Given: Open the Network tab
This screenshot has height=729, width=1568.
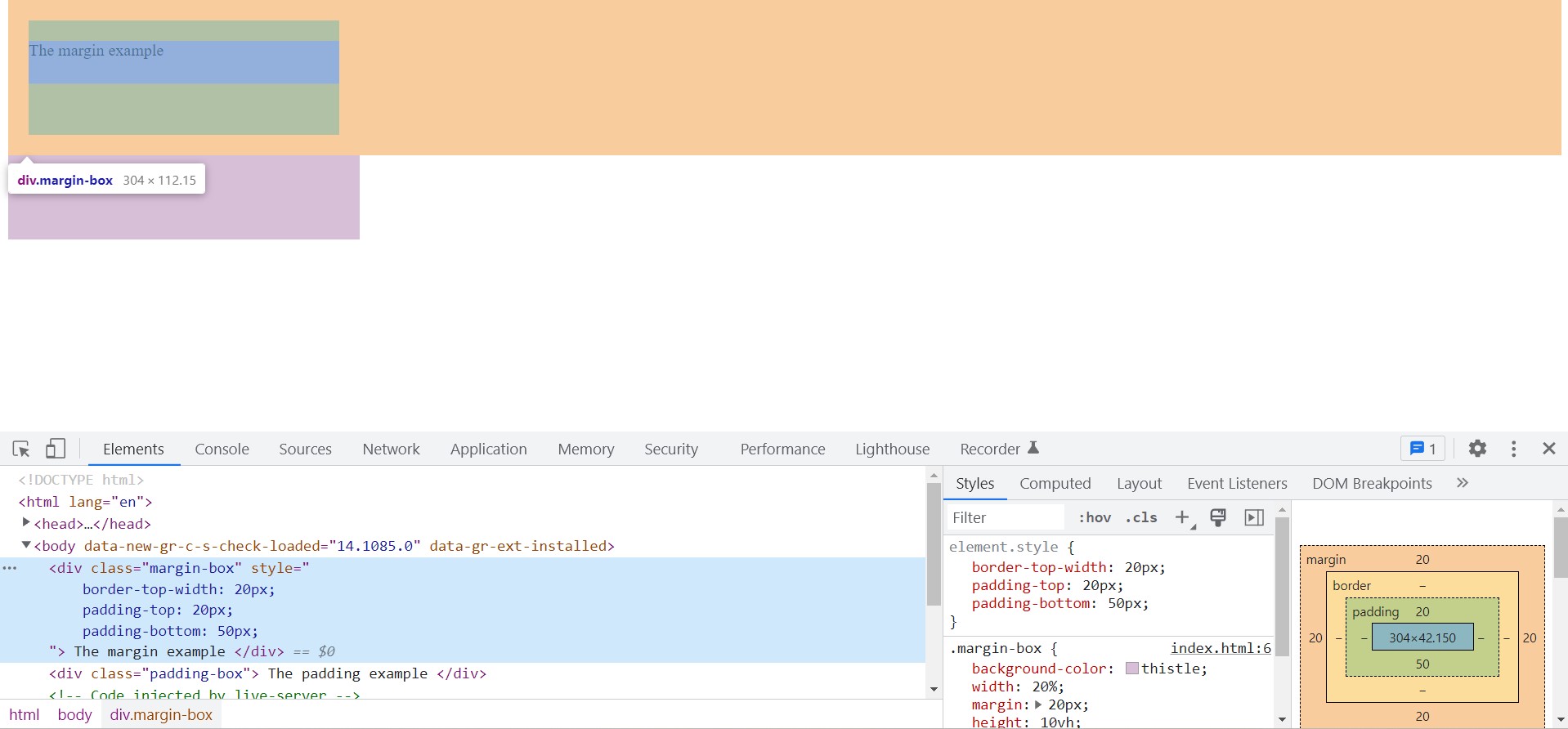Looking at the screenshot, I should (x=391, y=449).
